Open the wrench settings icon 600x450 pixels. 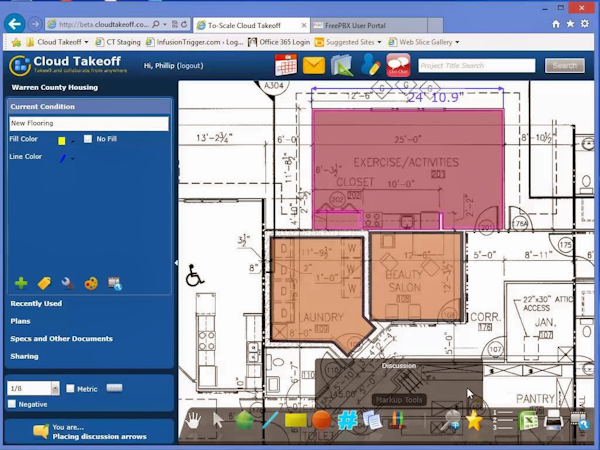tap(67, 284)
